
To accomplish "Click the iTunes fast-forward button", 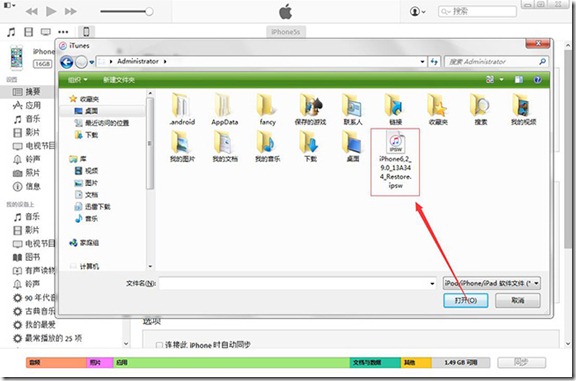I will click(x=71, y=11).
